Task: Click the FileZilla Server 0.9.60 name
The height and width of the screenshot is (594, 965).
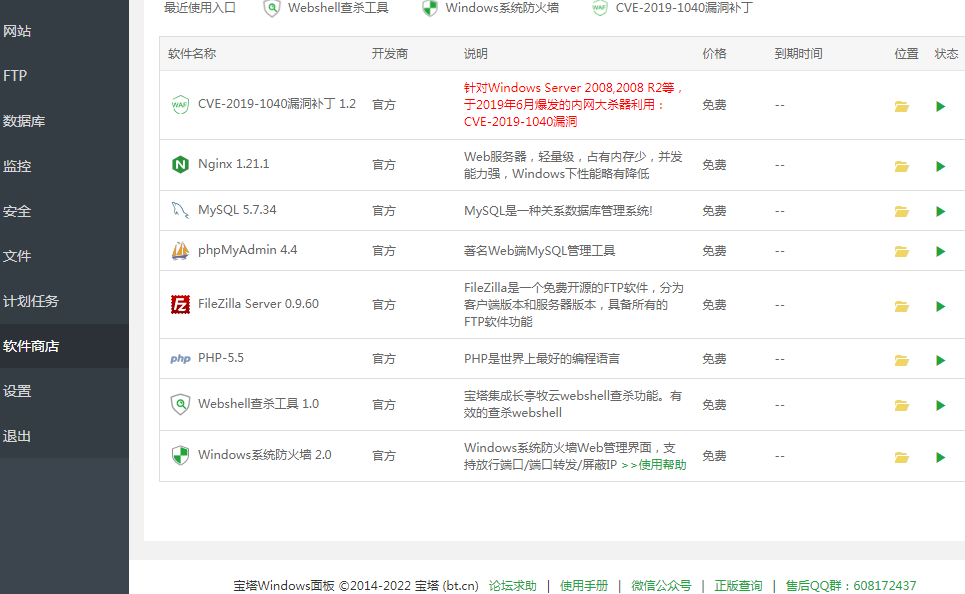Action: point(258,304)
